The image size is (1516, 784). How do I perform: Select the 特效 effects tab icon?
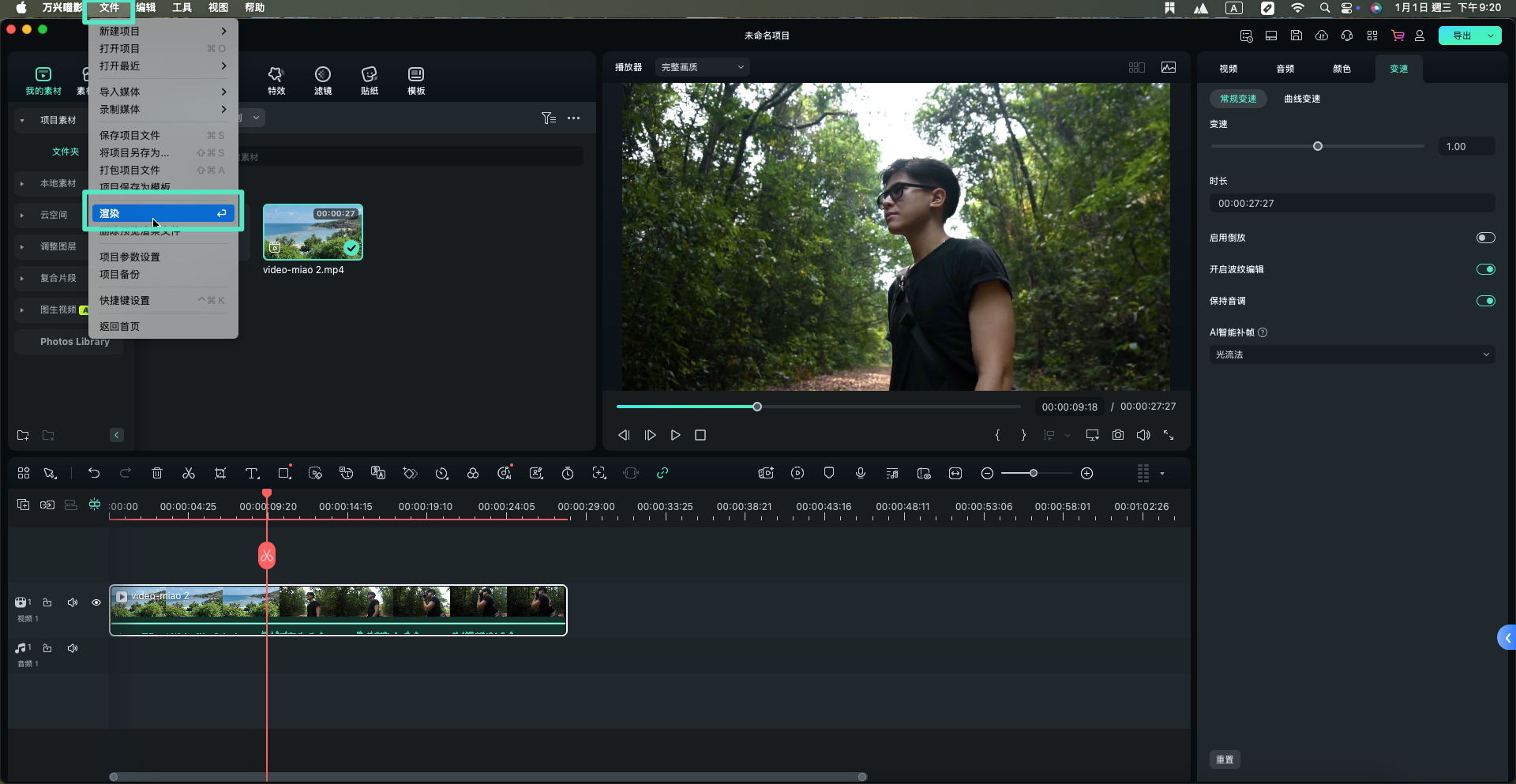point(276,74)
